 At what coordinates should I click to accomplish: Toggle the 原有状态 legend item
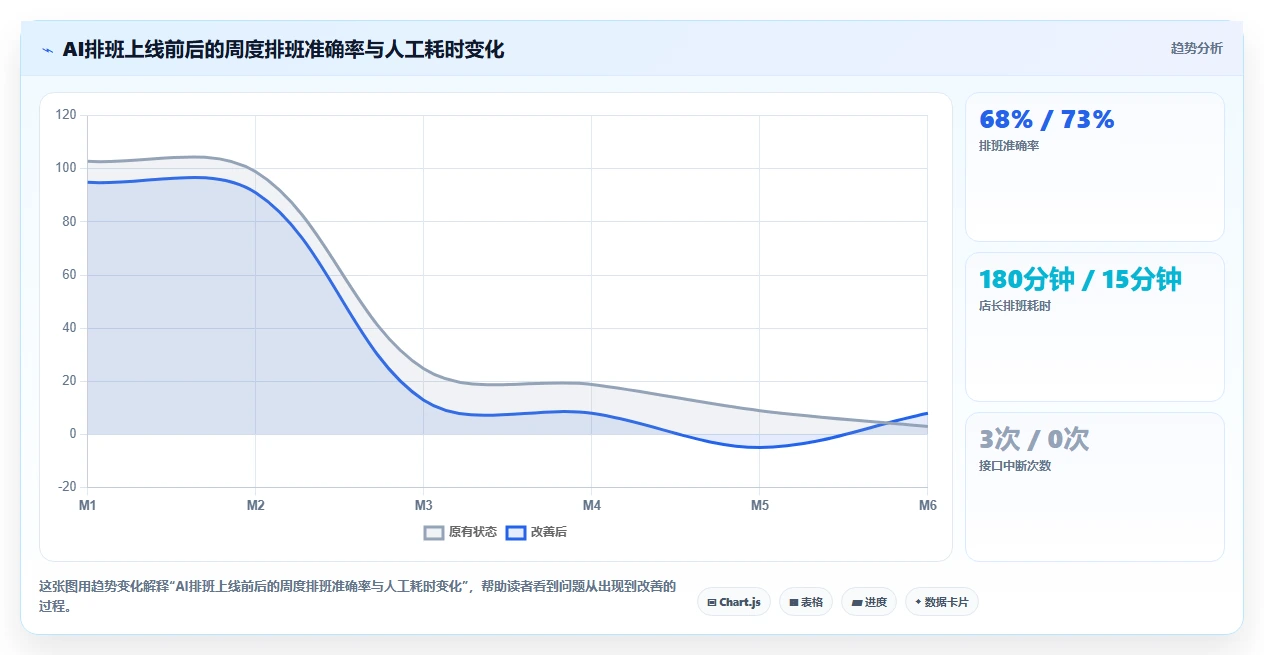pos(460,532)
